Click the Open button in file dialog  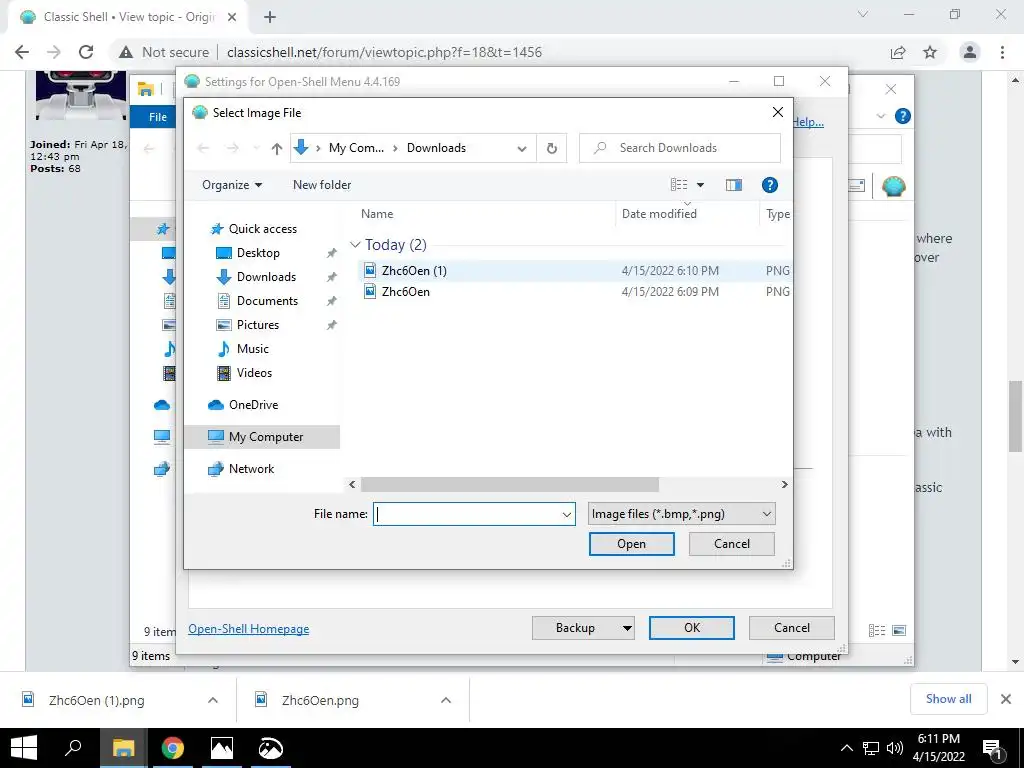pos(632,544)
